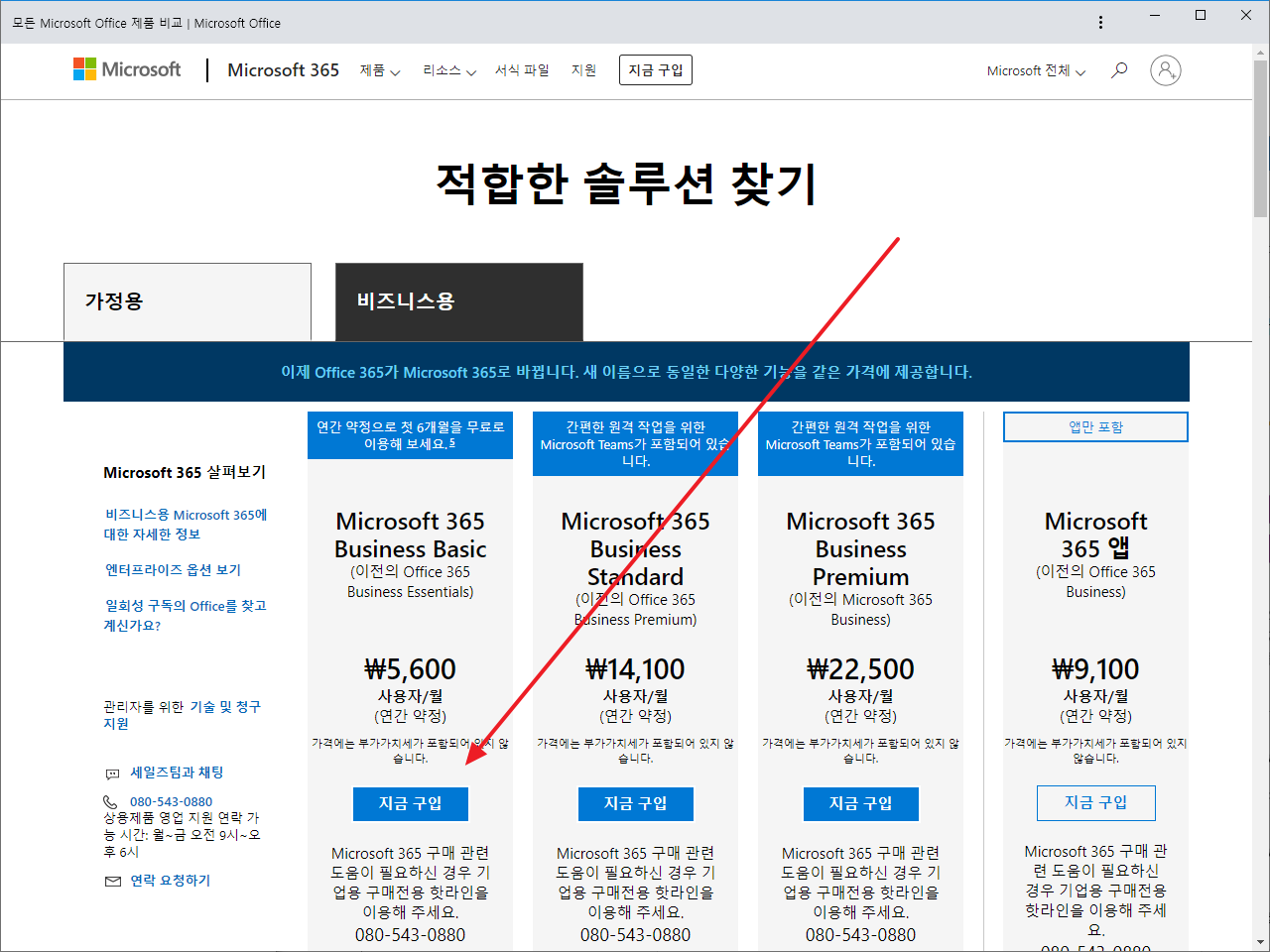
Task: Click the chat bubble icon beside 세일즈팀과 채팅
Action: pyautogui.click(x=111, y=773)
